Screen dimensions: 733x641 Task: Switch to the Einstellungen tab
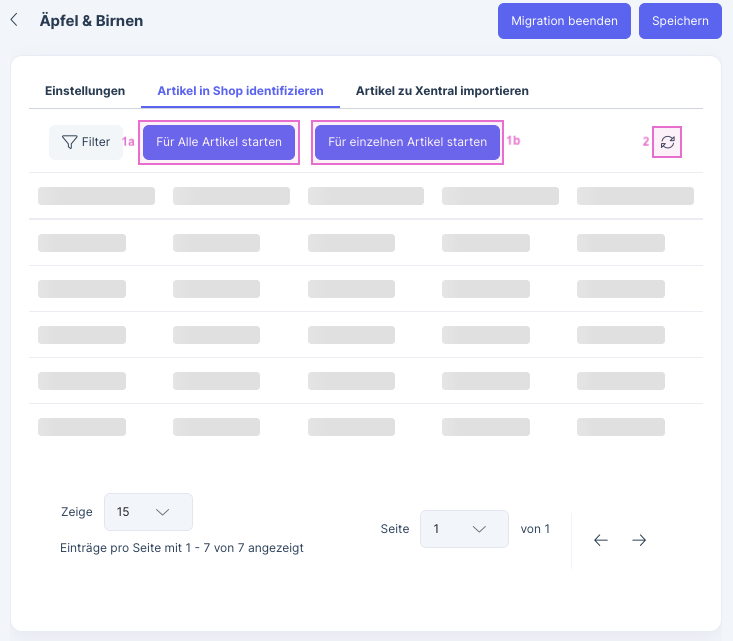pos(85,91)
